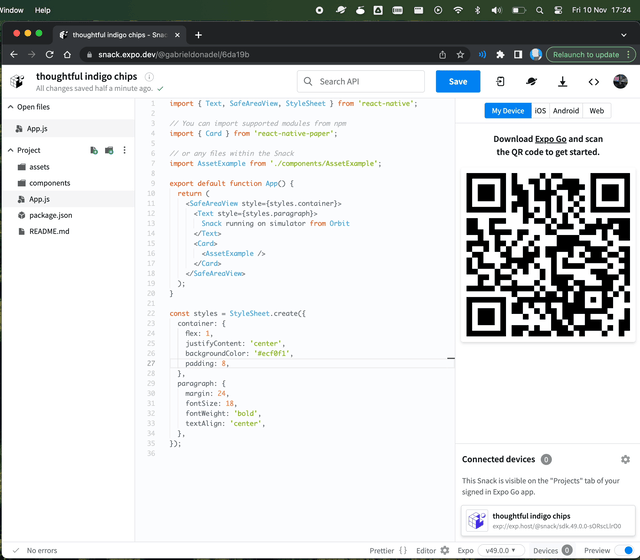Click the sign-in arrow icon beside Save
This screenshot has height=560, width=640.
pos(500,82)
